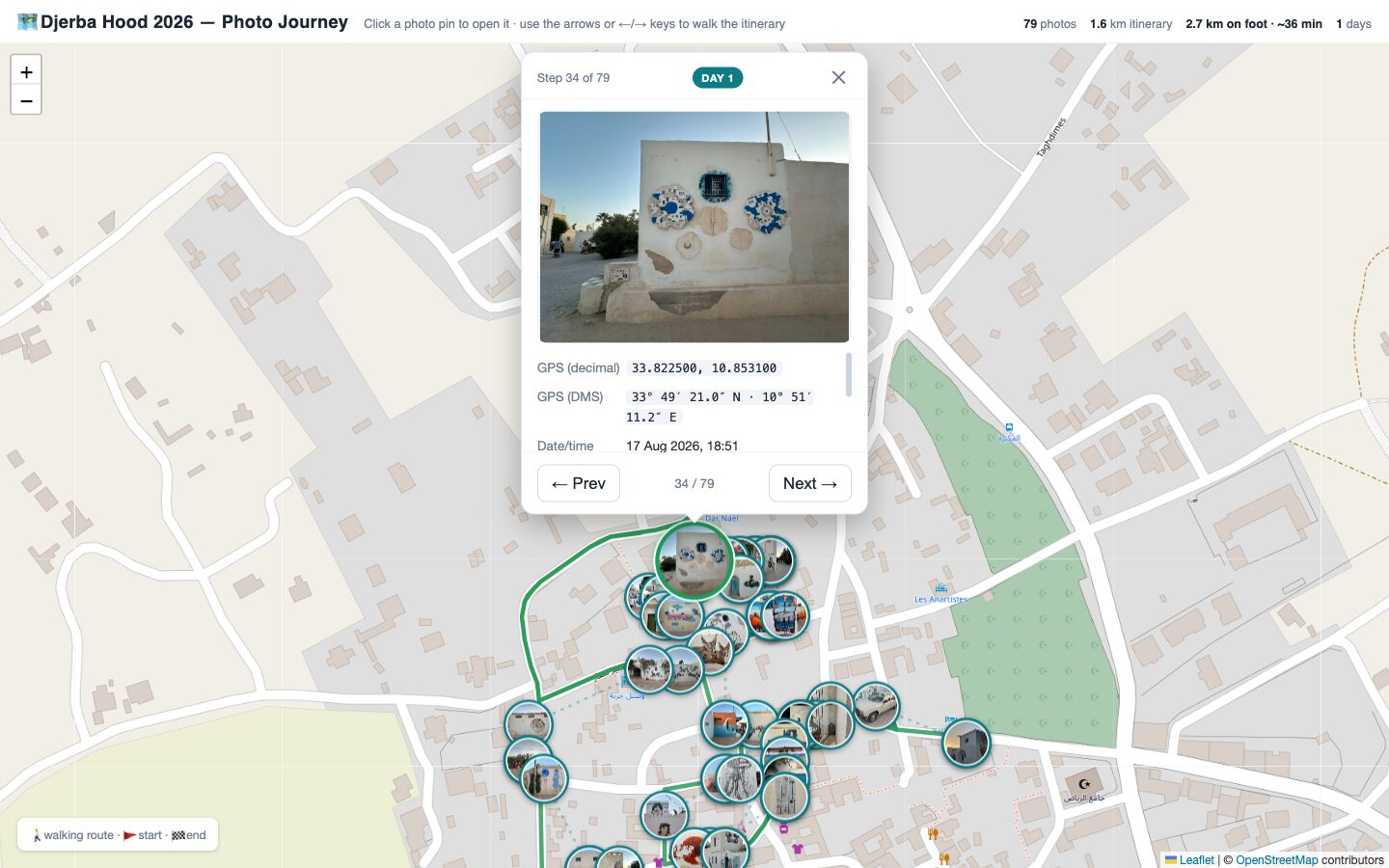
Task: Click the walking route legend box
Action: tap(118, 835)
